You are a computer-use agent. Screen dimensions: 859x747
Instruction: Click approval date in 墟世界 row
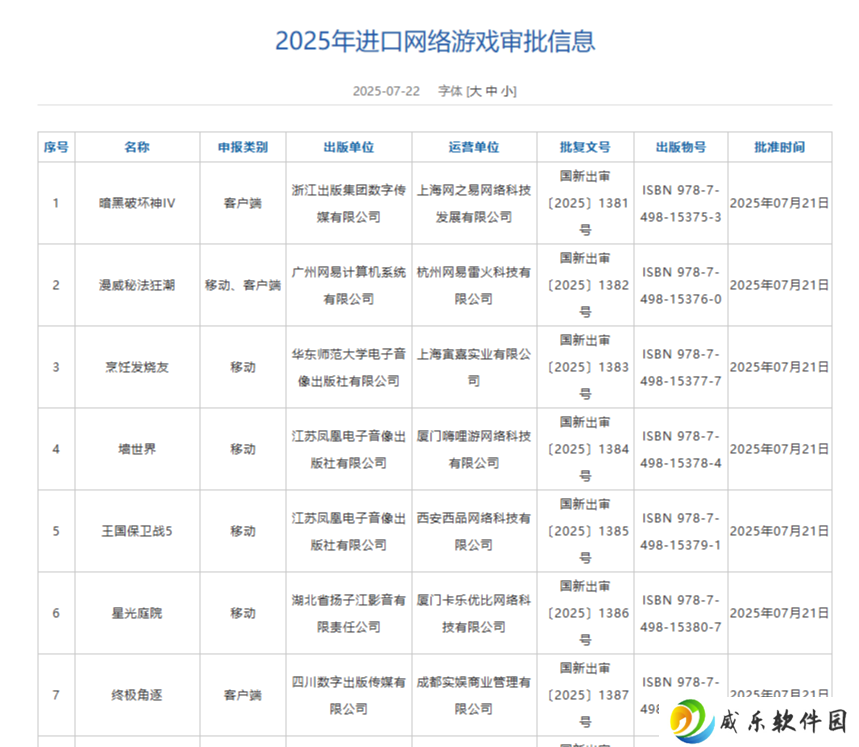pos(779,450)
